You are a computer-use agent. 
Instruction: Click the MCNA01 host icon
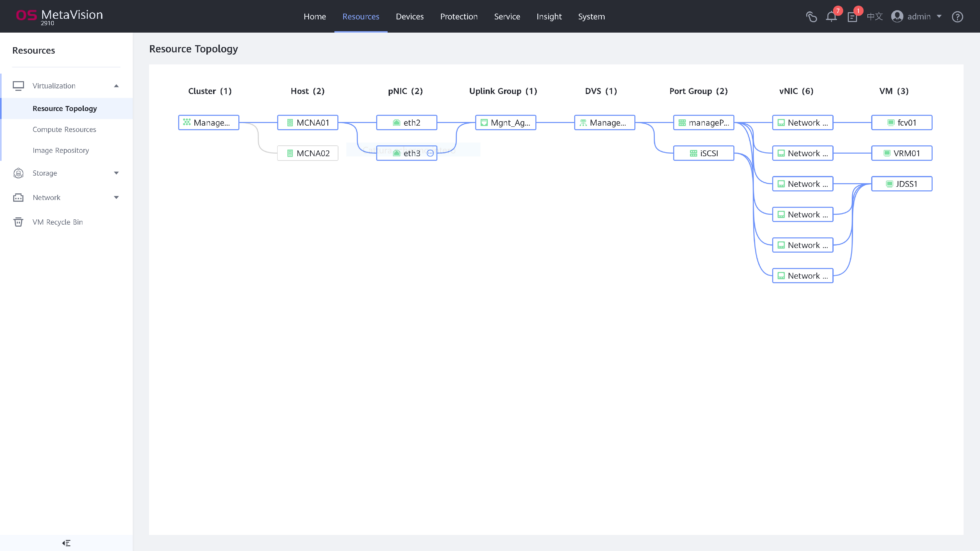(x=290, y=122)
